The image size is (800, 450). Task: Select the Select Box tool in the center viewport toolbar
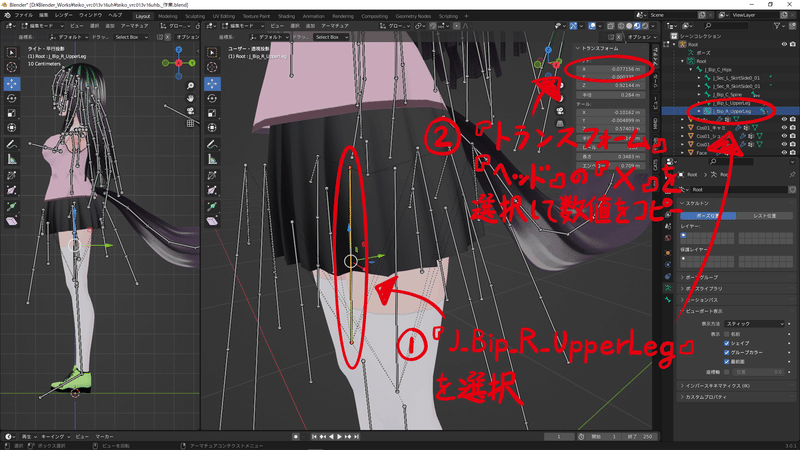point(212,52)
